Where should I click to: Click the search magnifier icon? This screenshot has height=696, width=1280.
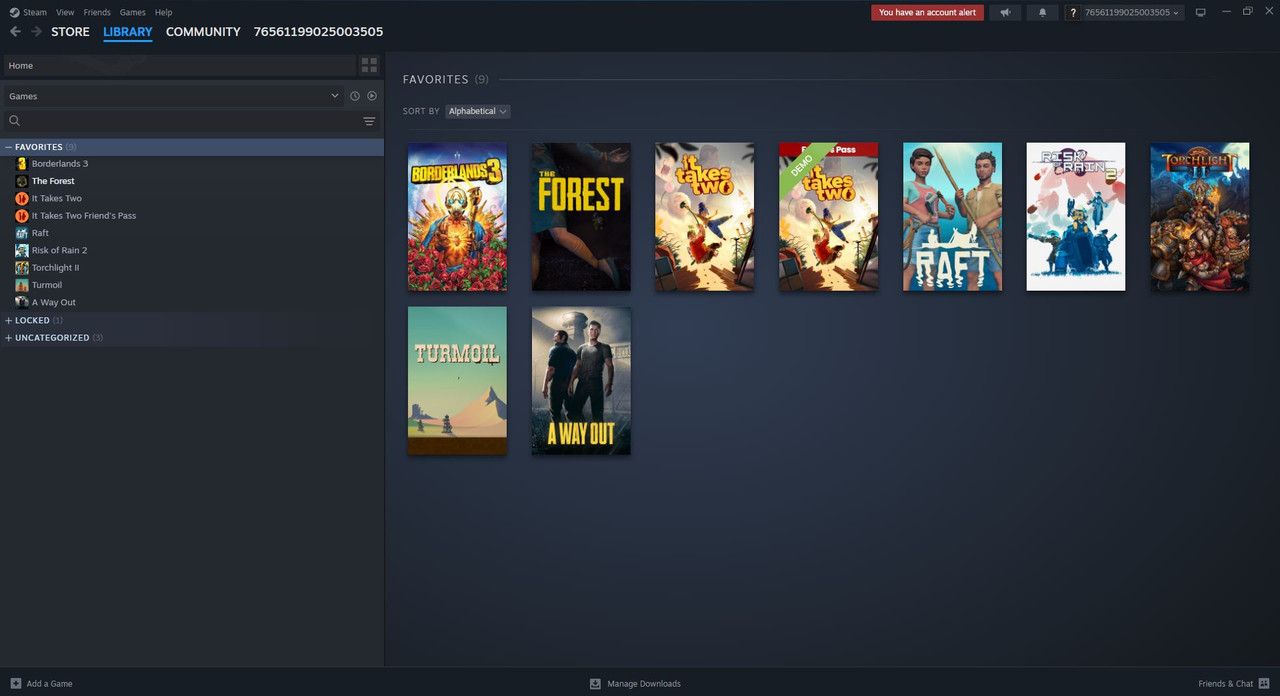pyautogui.click(x=14, y=121)
